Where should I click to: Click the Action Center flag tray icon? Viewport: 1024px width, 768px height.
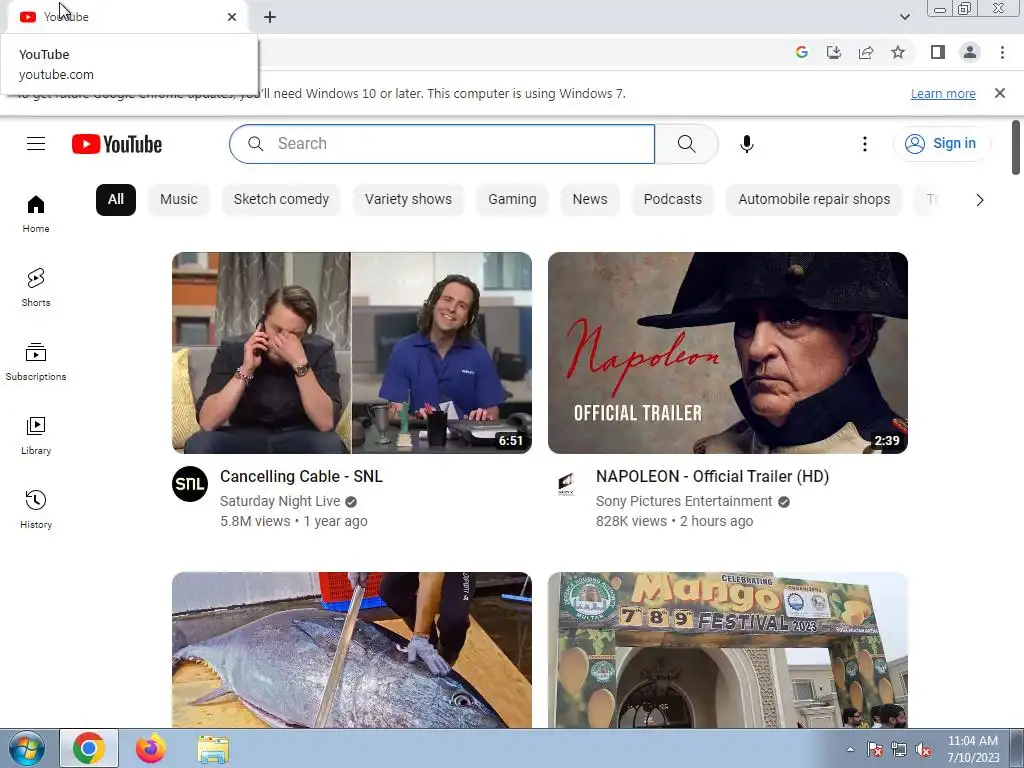pyautogui.click(x=874, y=750)
